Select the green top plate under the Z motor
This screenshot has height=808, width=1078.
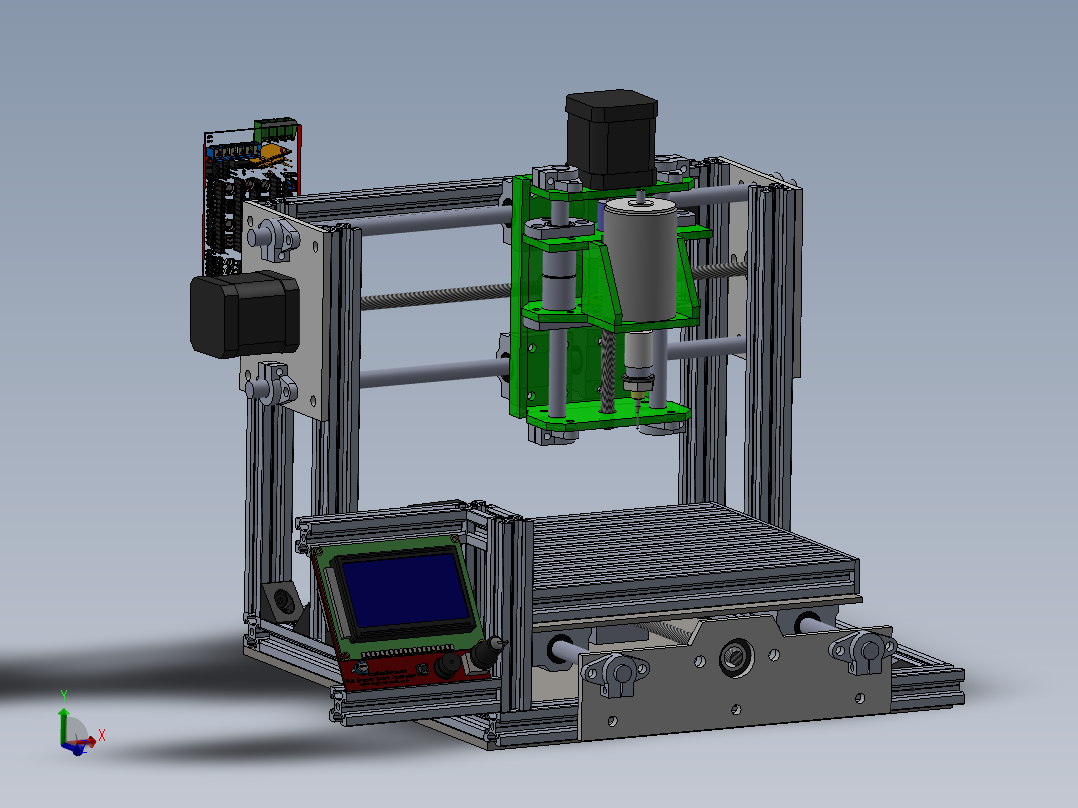point(612,189)
